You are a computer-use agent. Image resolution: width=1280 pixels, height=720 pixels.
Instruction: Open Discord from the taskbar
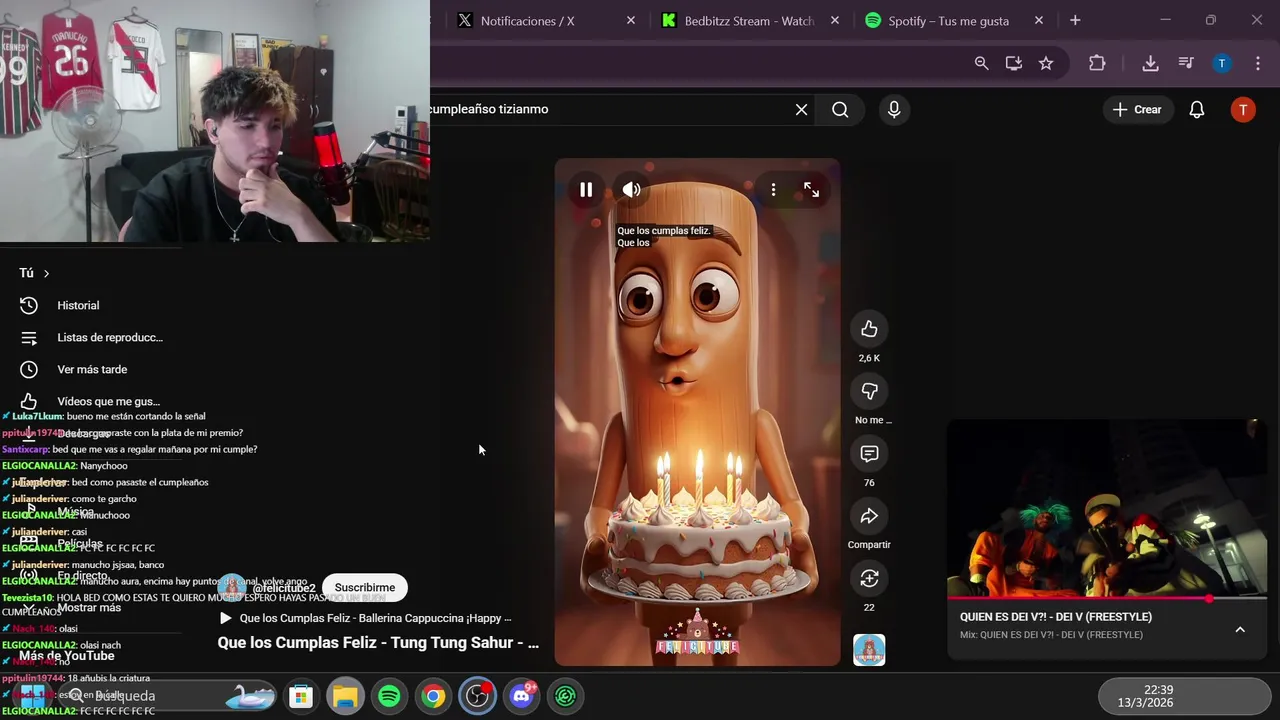(x=521, y=696)
